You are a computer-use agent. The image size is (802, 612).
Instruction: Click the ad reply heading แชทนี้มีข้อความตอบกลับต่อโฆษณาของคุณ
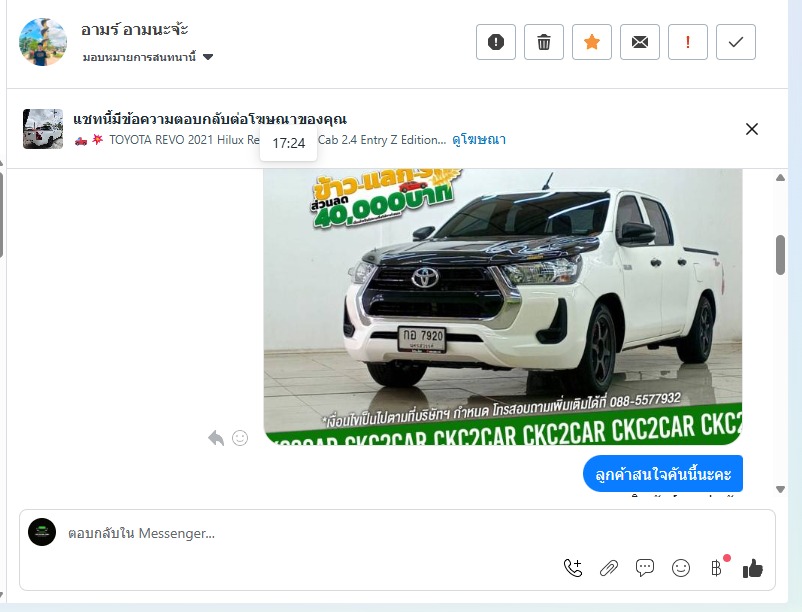tap(210, 119)
